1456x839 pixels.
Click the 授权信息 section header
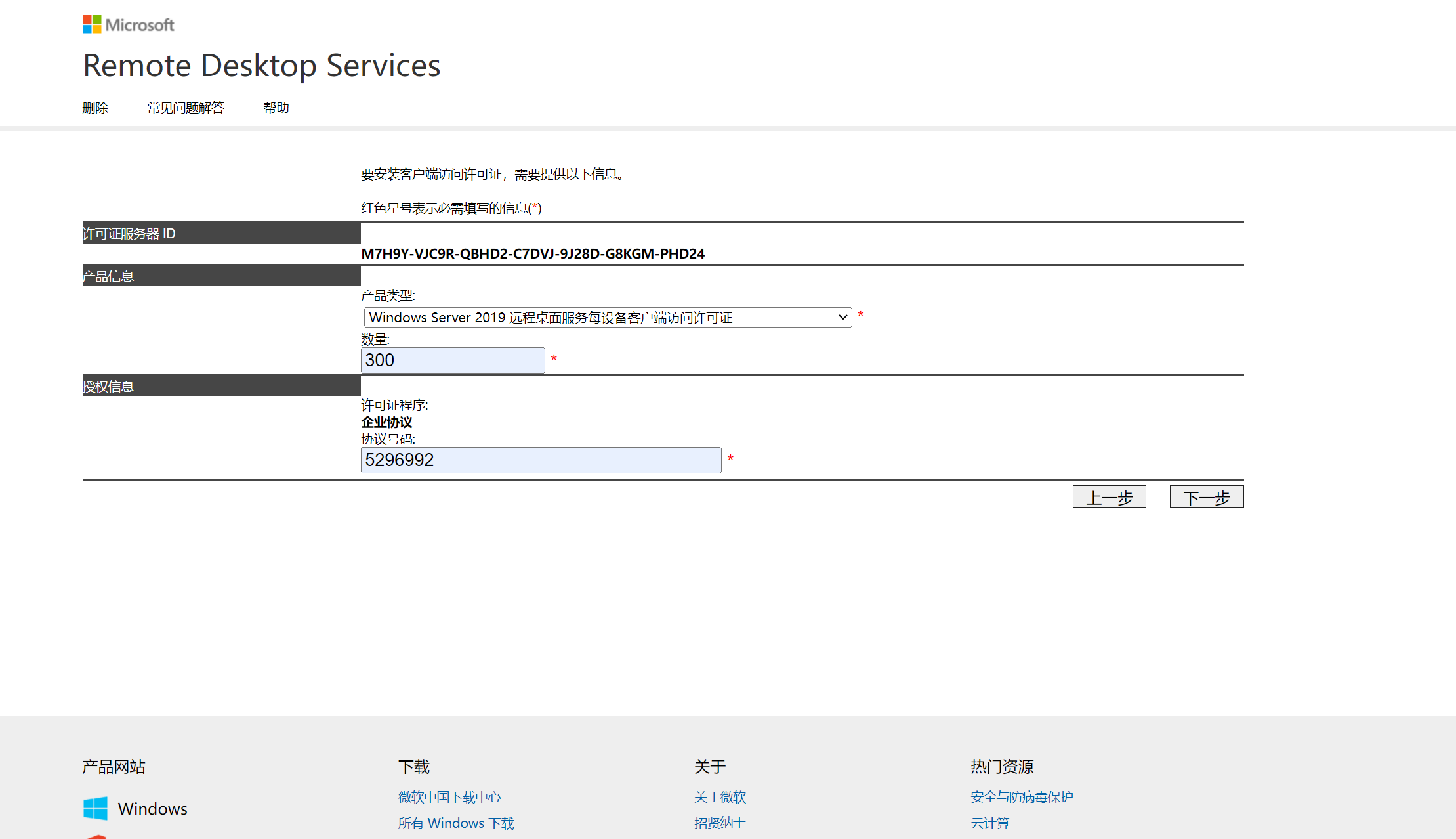pyautogui.click(x=221, y=386)
